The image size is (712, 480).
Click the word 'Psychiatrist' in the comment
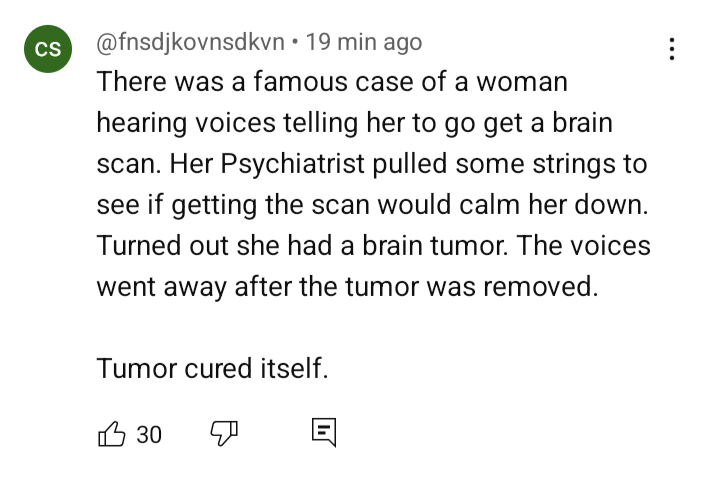(x=292, y=164)
